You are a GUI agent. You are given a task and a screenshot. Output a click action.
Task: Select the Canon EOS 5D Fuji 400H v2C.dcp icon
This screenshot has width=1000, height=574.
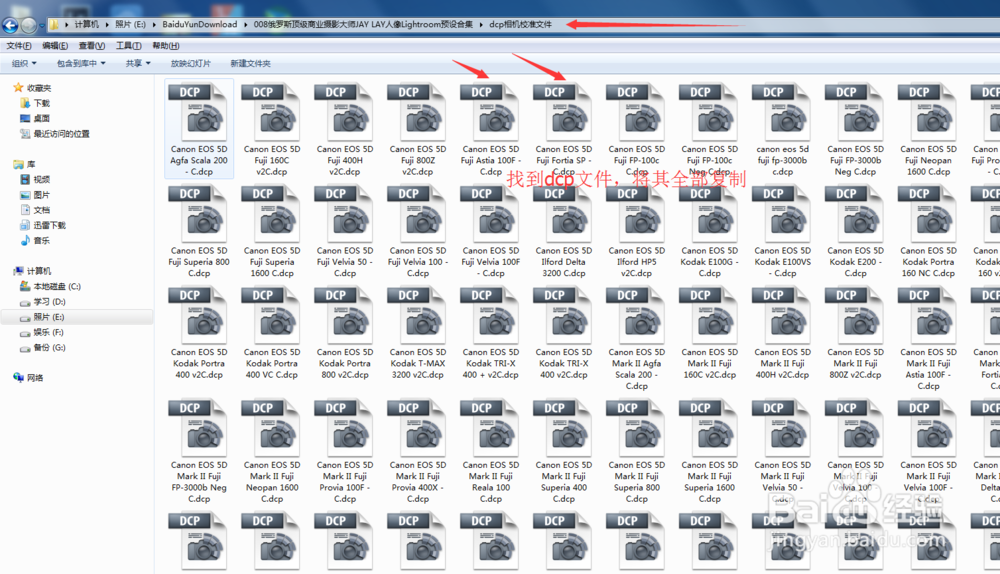(344, 112)
